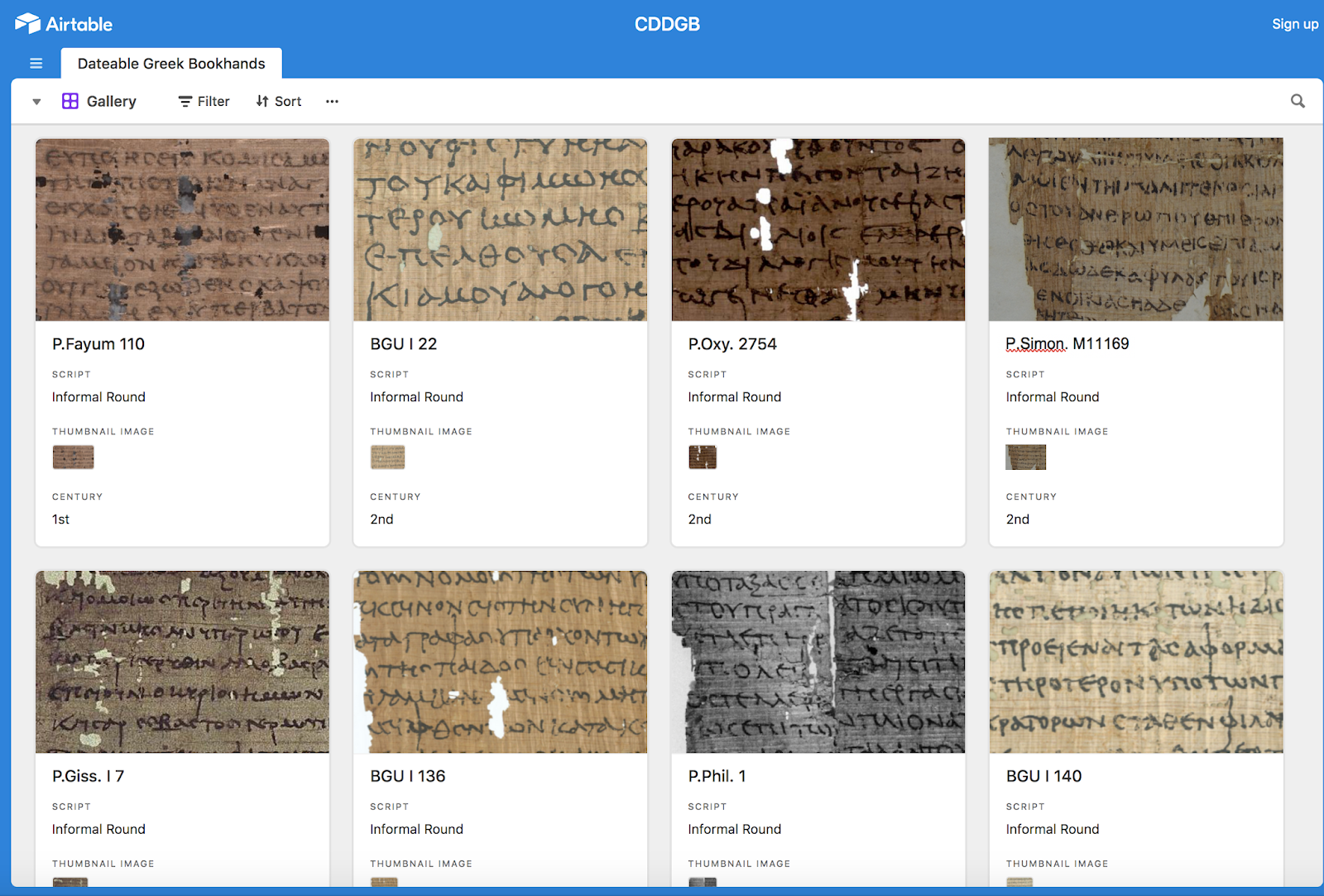Click the 2nd century value on BGU I 22
The width and height of the screenshot is (1324, 896).
[x=381, y=520]
